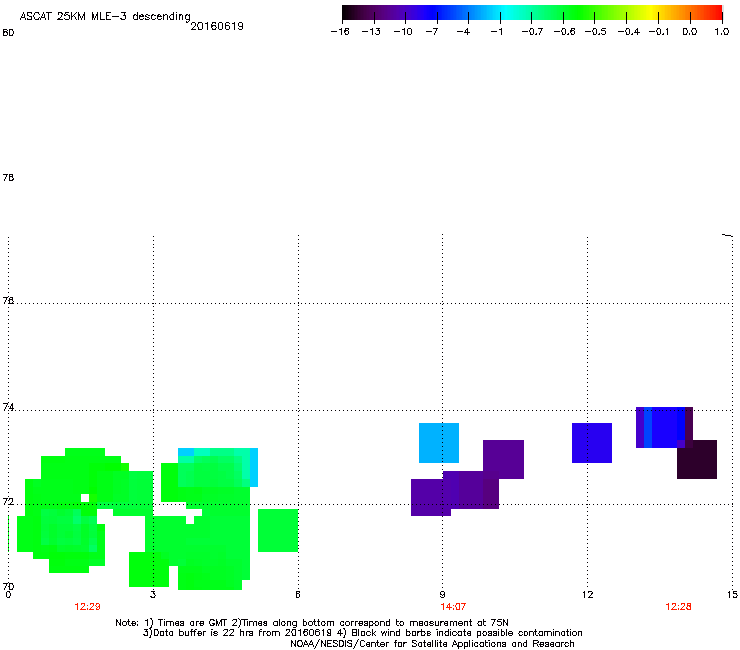Screen dimensions: 740x650
Task: Click the color scale label -4
Action: pyautogui.click(x=463, y=32)
